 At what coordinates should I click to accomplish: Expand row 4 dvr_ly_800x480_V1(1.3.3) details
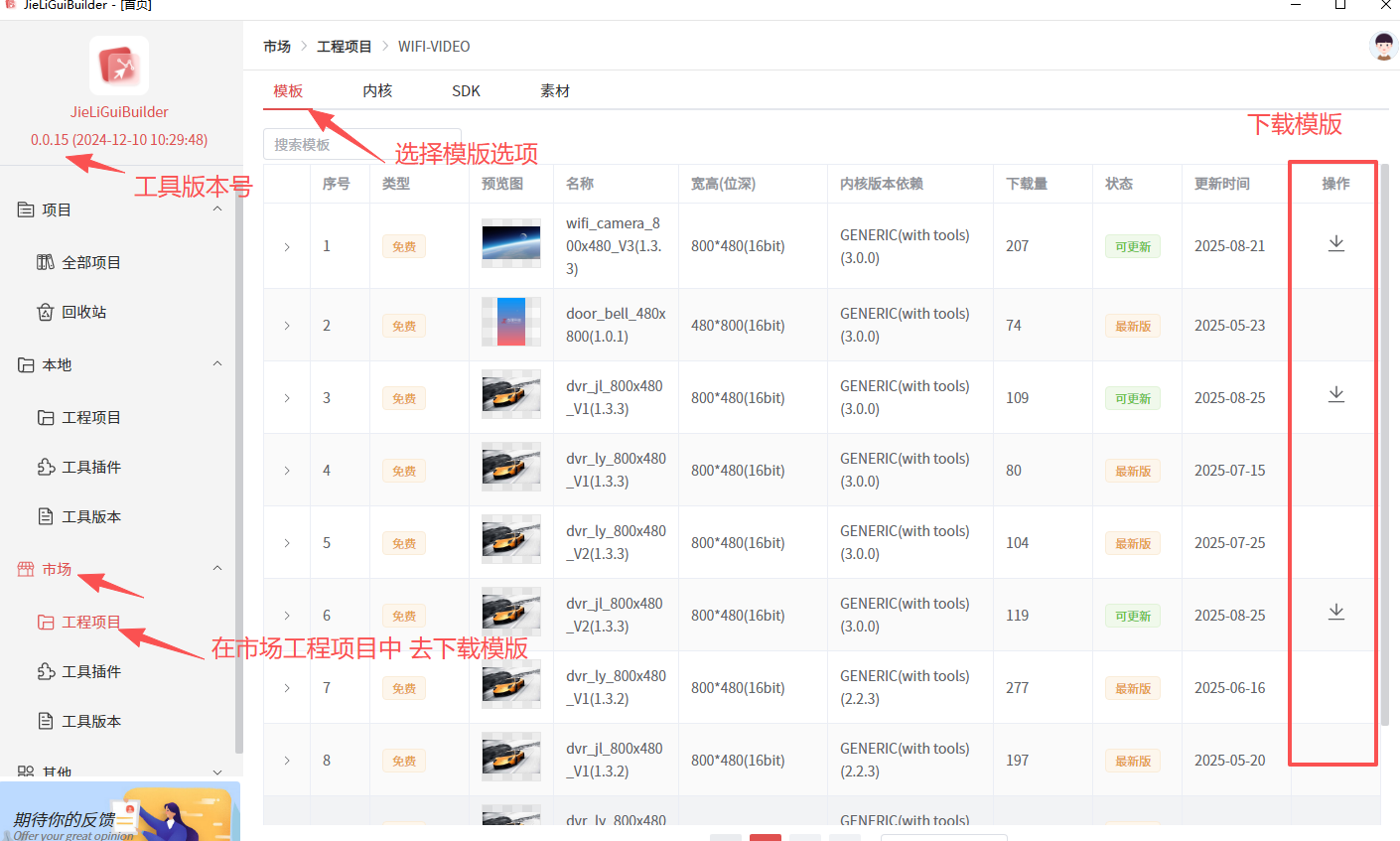coord(287,471)
